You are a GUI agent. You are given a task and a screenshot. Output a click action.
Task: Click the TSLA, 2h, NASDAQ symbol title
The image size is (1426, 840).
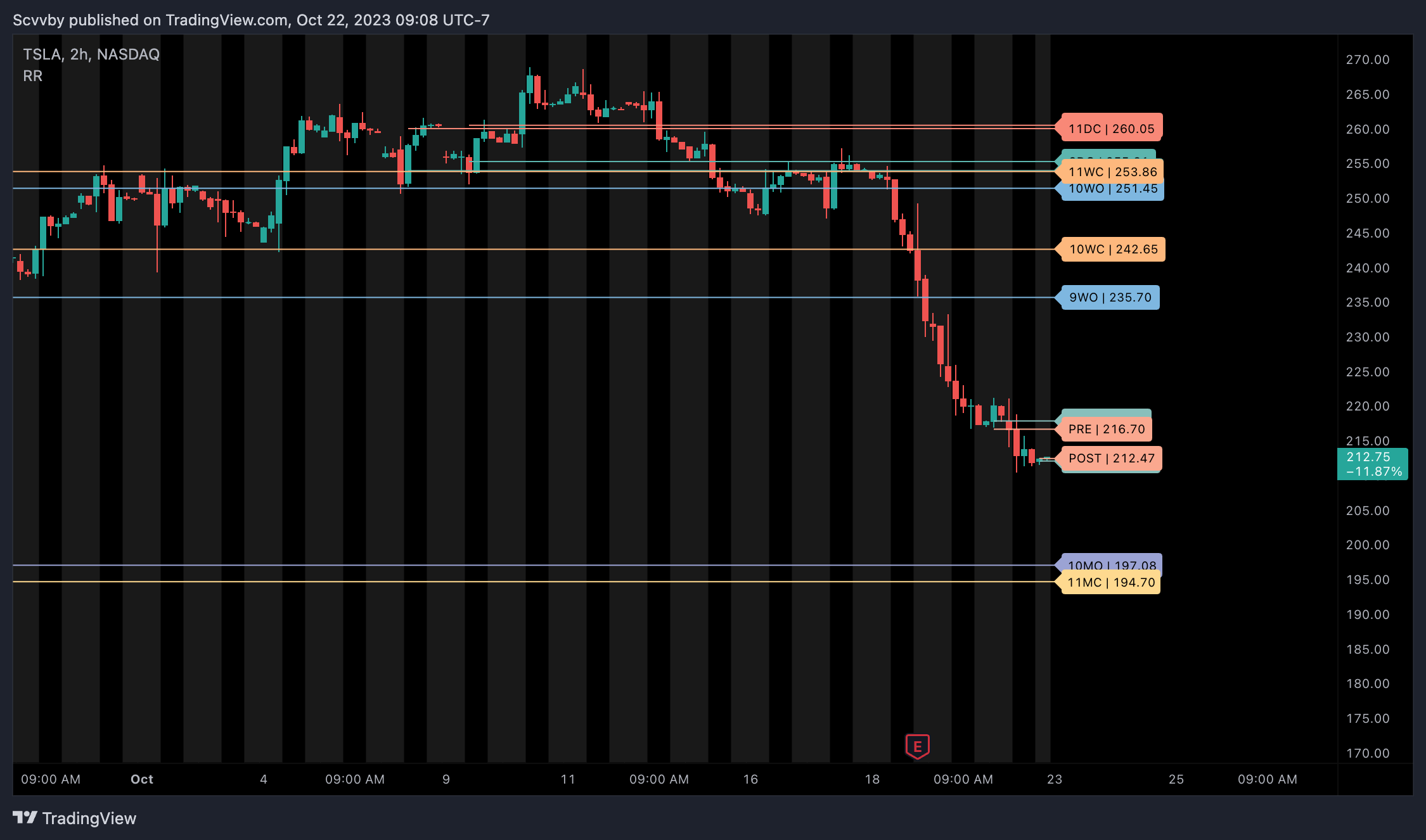91,54
